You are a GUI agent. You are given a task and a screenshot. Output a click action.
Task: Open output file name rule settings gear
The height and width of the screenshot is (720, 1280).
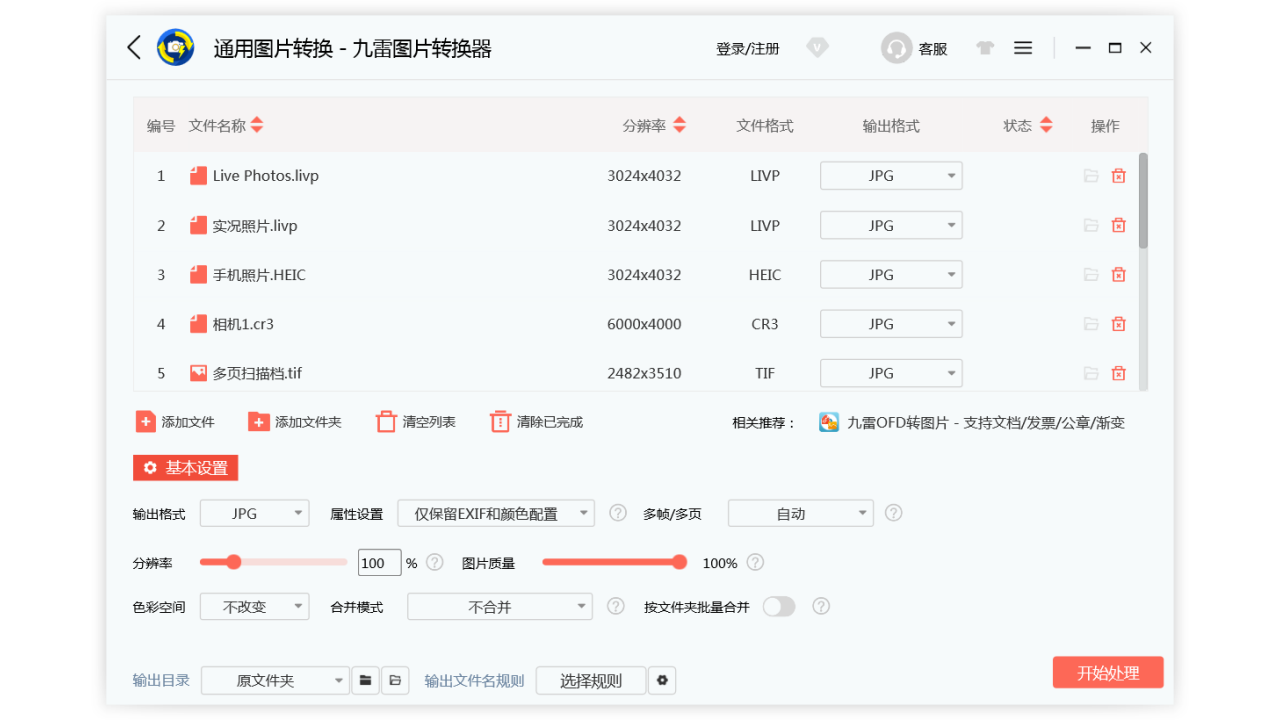[662, 681]
